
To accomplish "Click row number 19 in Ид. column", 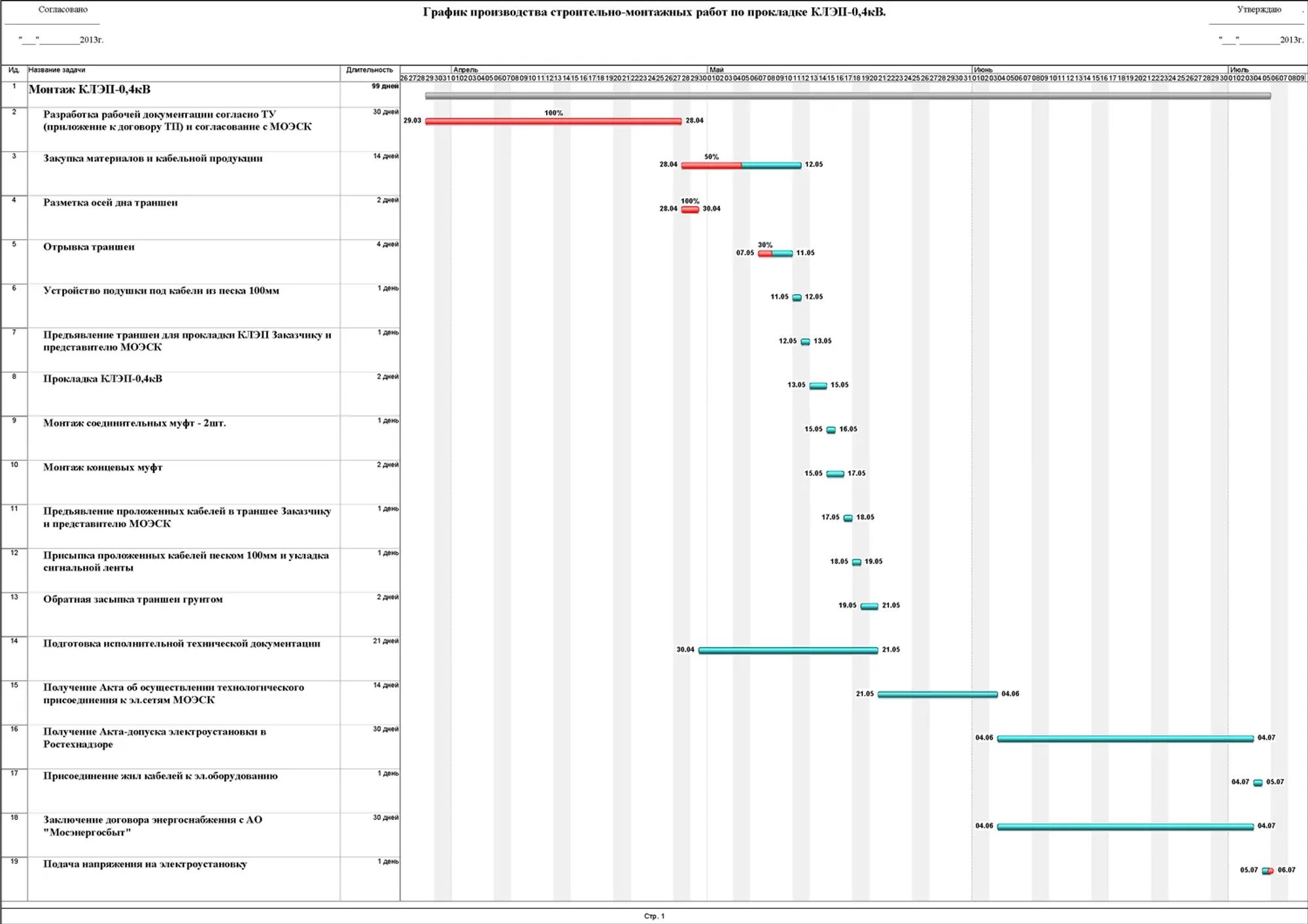I will coord(14,861).
